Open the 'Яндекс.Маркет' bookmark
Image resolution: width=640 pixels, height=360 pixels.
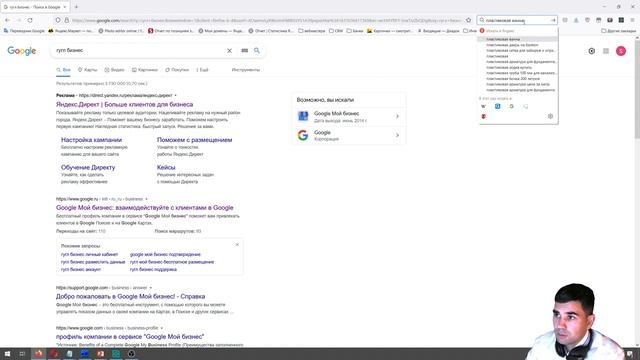[70, 31]
